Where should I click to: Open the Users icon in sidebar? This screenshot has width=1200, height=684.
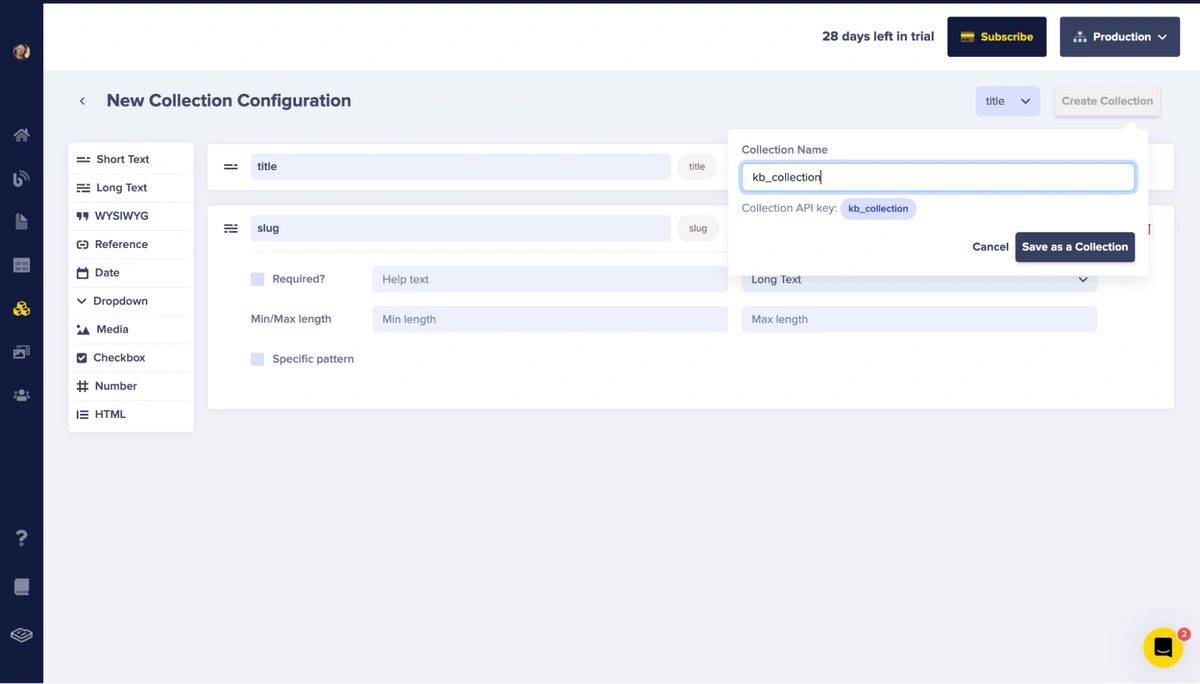pos(21,396)
